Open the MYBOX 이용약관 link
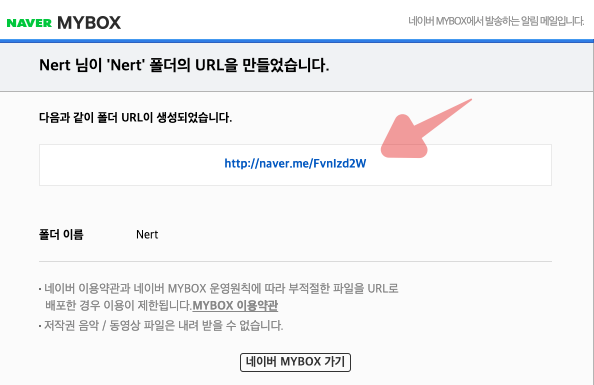This screenshot has width=594, height=385. coord(235,305)
